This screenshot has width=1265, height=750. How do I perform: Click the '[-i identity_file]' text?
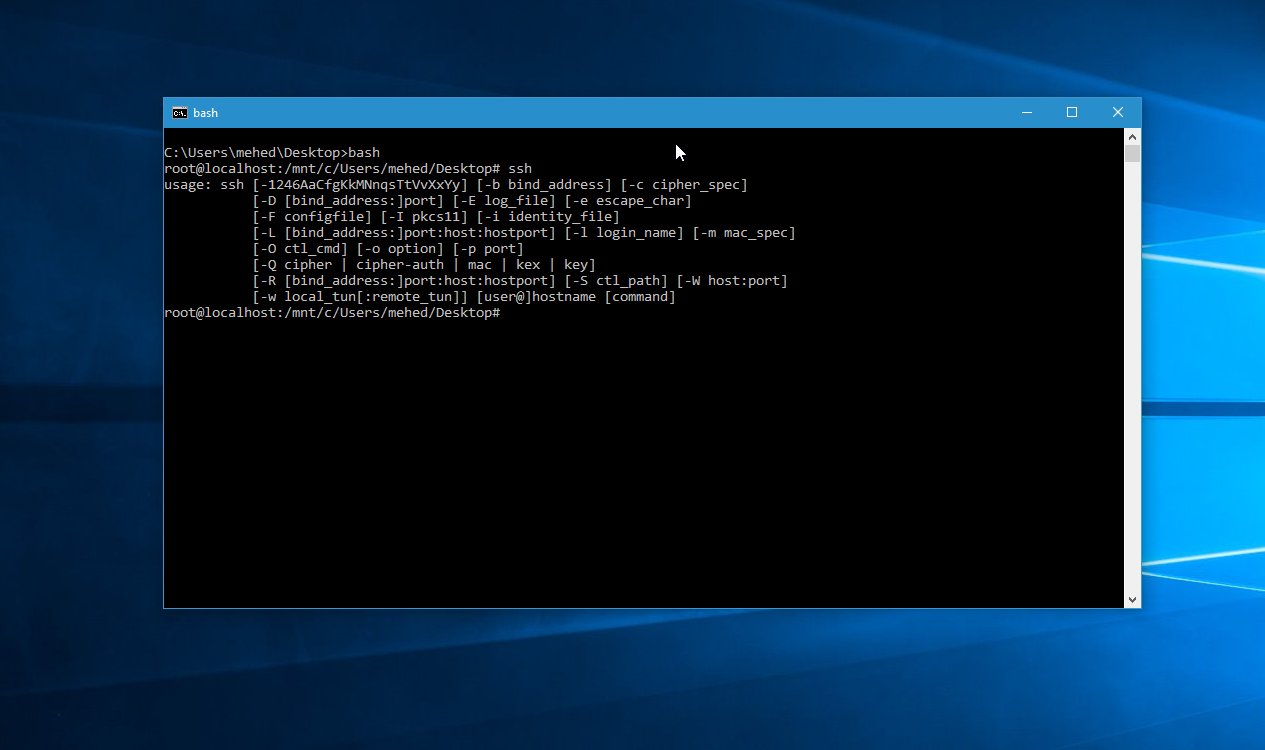click(548, 217)
